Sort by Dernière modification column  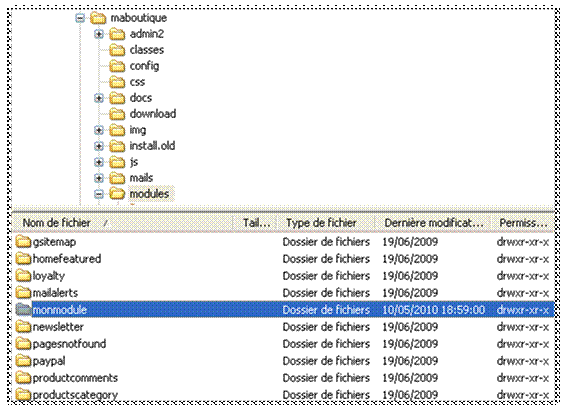pyautogui.click(x=433, y=223)
